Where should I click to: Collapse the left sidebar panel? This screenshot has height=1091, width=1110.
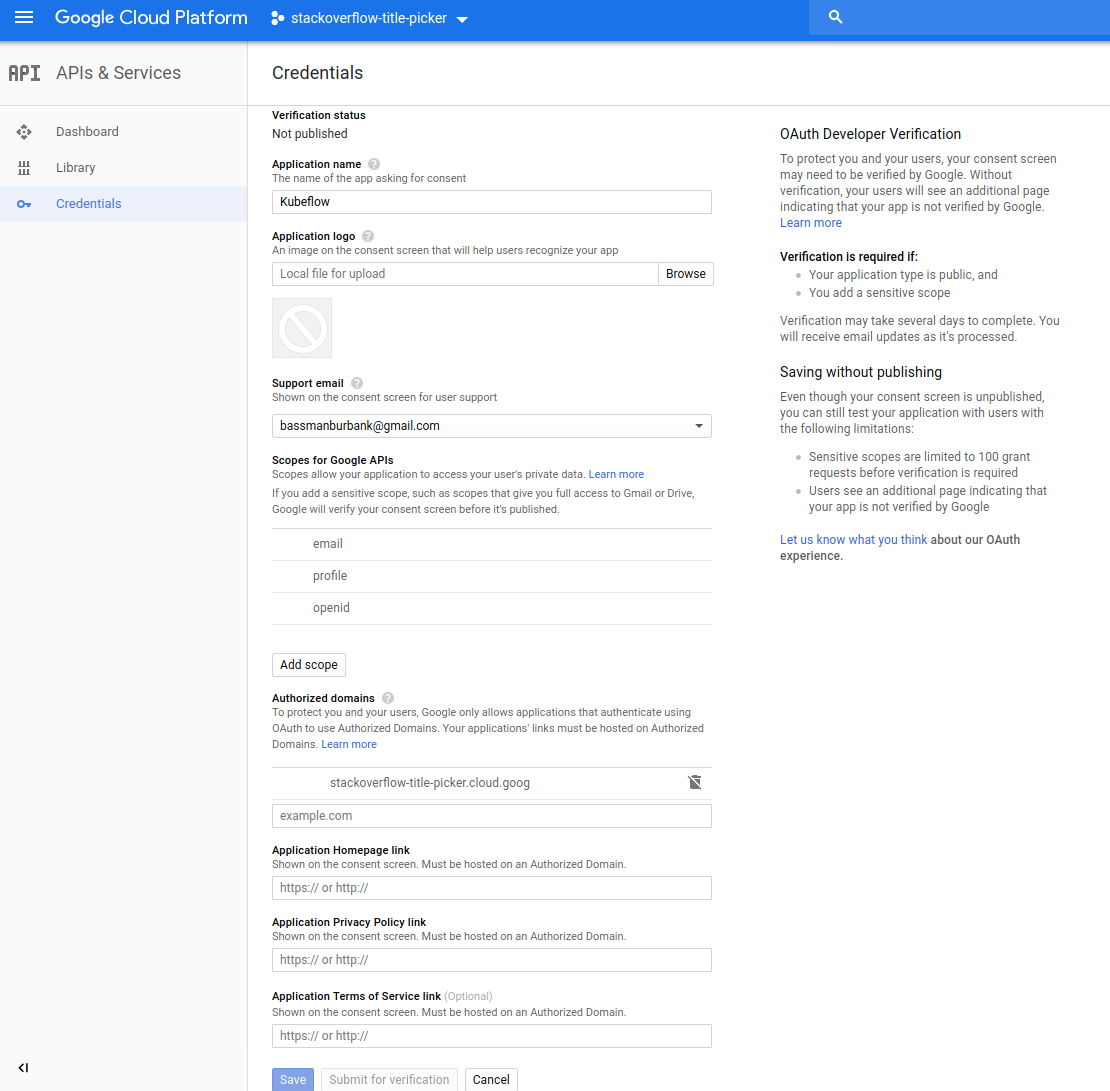coord(23,1067)
